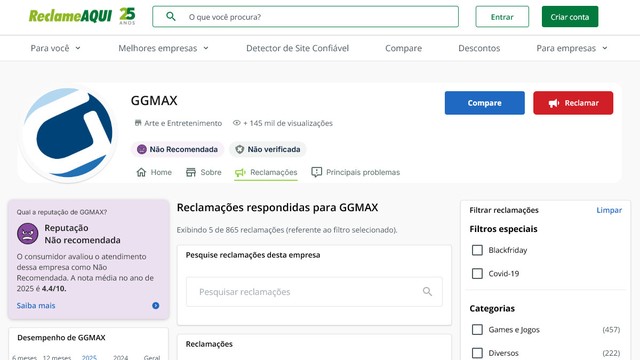Click the red Reclamar button
The height and width of the screenshot is (360, 640).
point(573,103)
